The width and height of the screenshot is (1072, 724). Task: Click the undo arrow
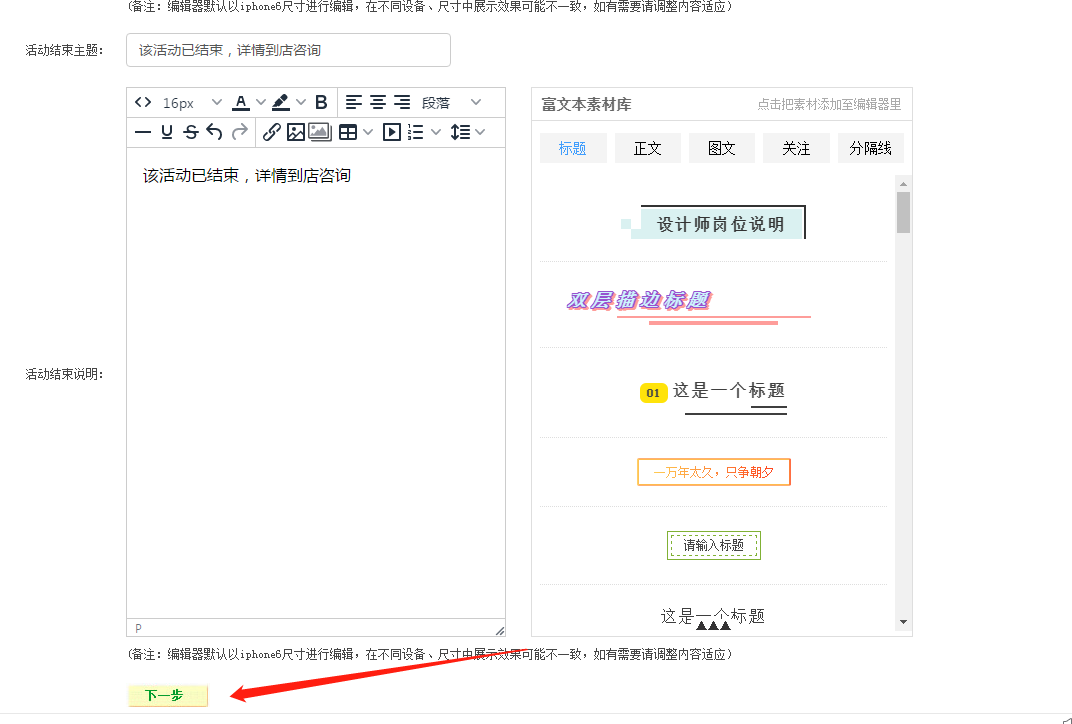coord(214,132)
